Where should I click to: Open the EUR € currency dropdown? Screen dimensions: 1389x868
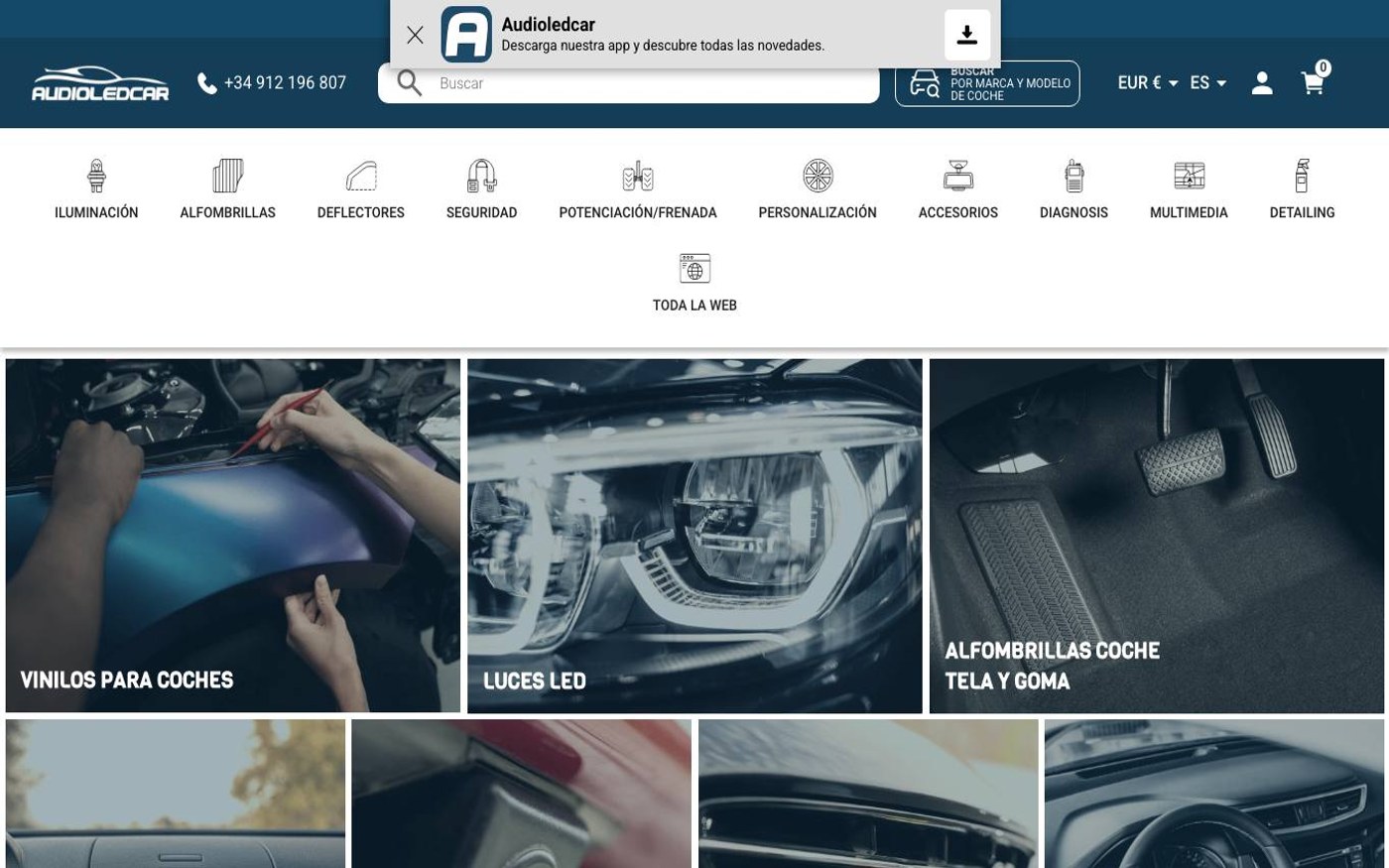1148,83
